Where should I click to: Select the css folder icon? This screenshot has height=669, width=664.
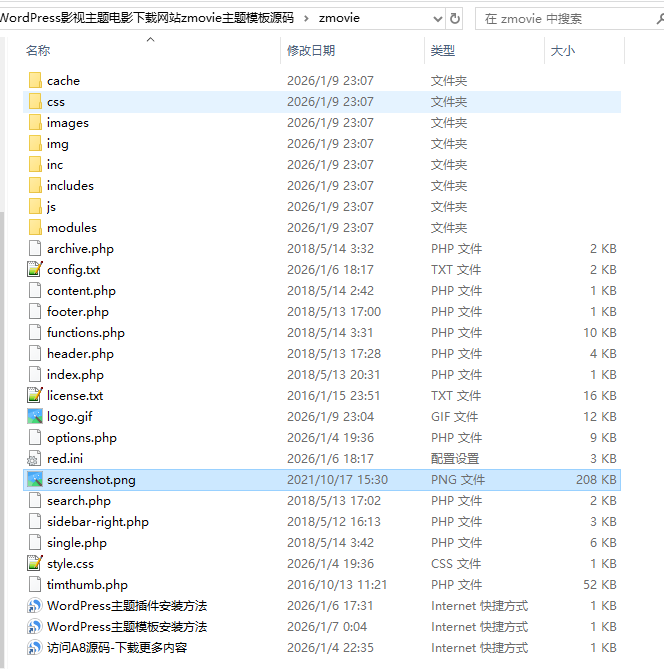tap(35, 102)
